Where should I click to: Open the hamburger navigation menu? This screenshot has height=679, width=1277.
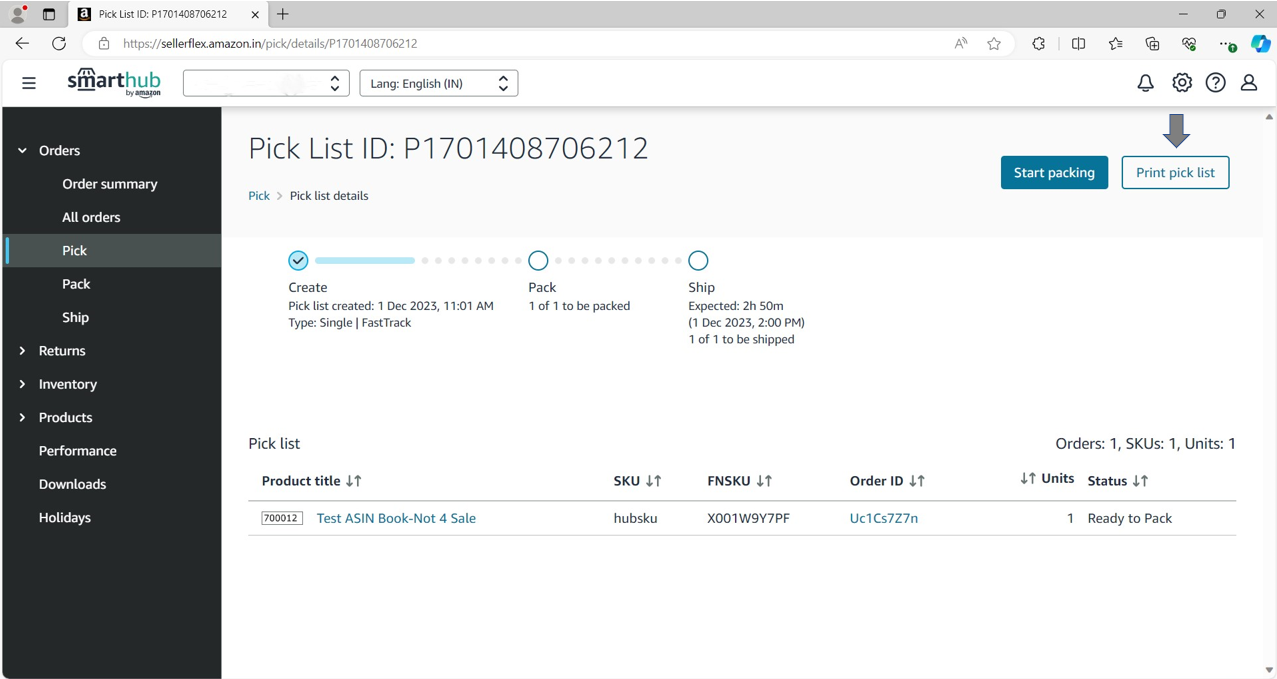[29, 83]
